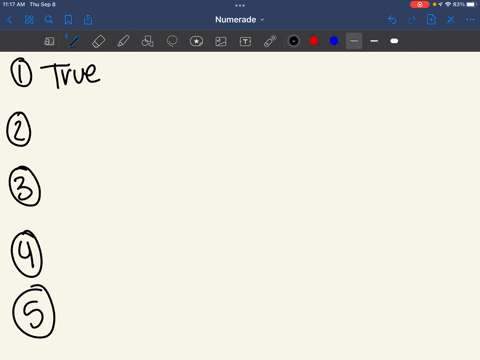Go back with the left chevron
480x360 pixels.
point(9,20)
